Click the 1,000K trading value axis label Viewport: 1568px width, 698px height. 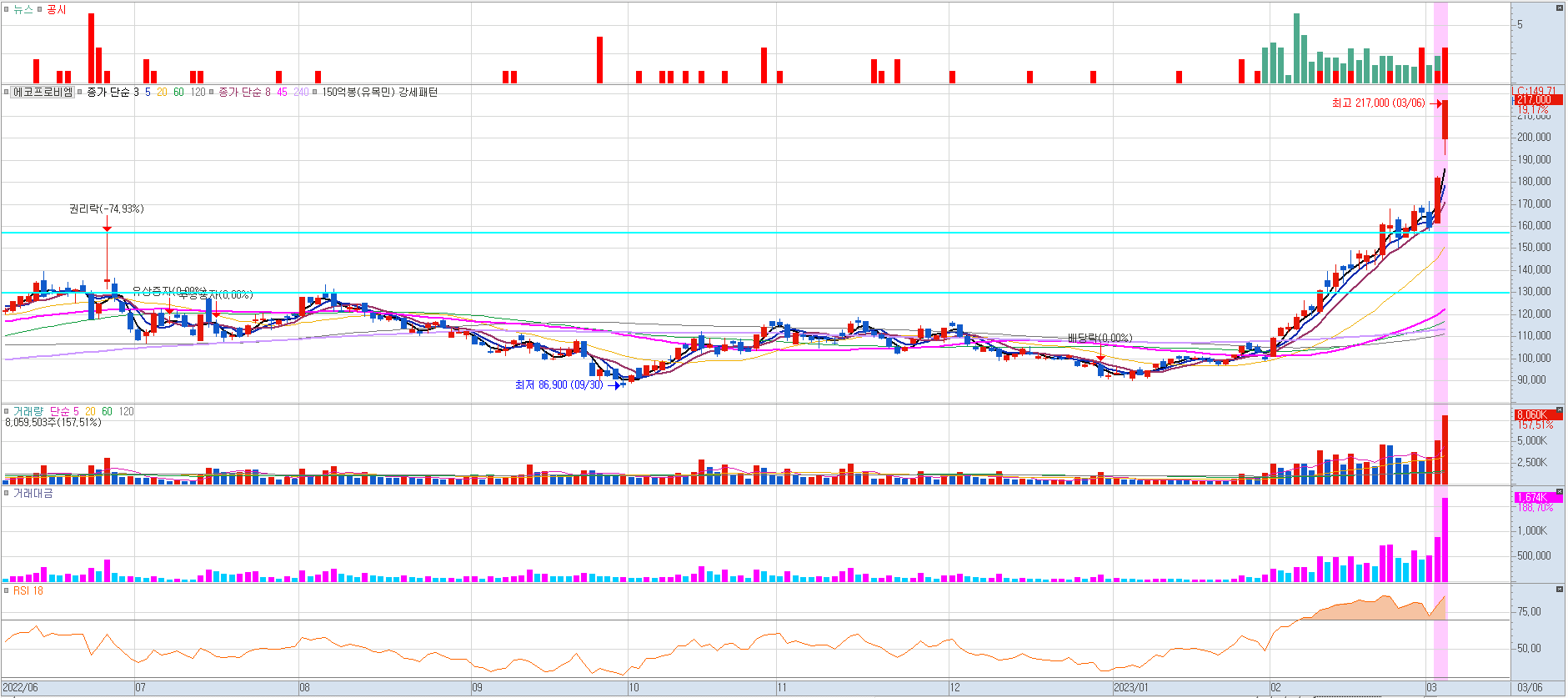coord(1532,531)
